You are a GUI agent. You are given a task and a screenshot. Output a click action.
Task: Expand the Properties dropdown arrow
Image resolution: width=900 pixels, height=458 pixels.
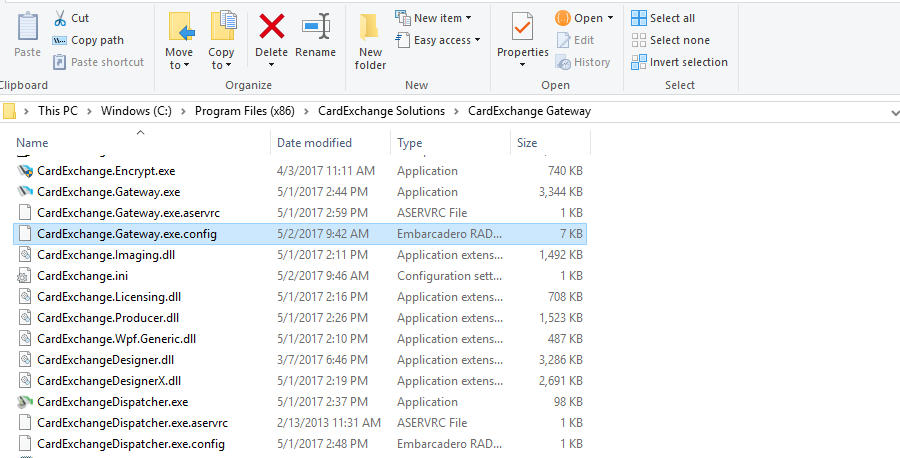click(522, 65)
